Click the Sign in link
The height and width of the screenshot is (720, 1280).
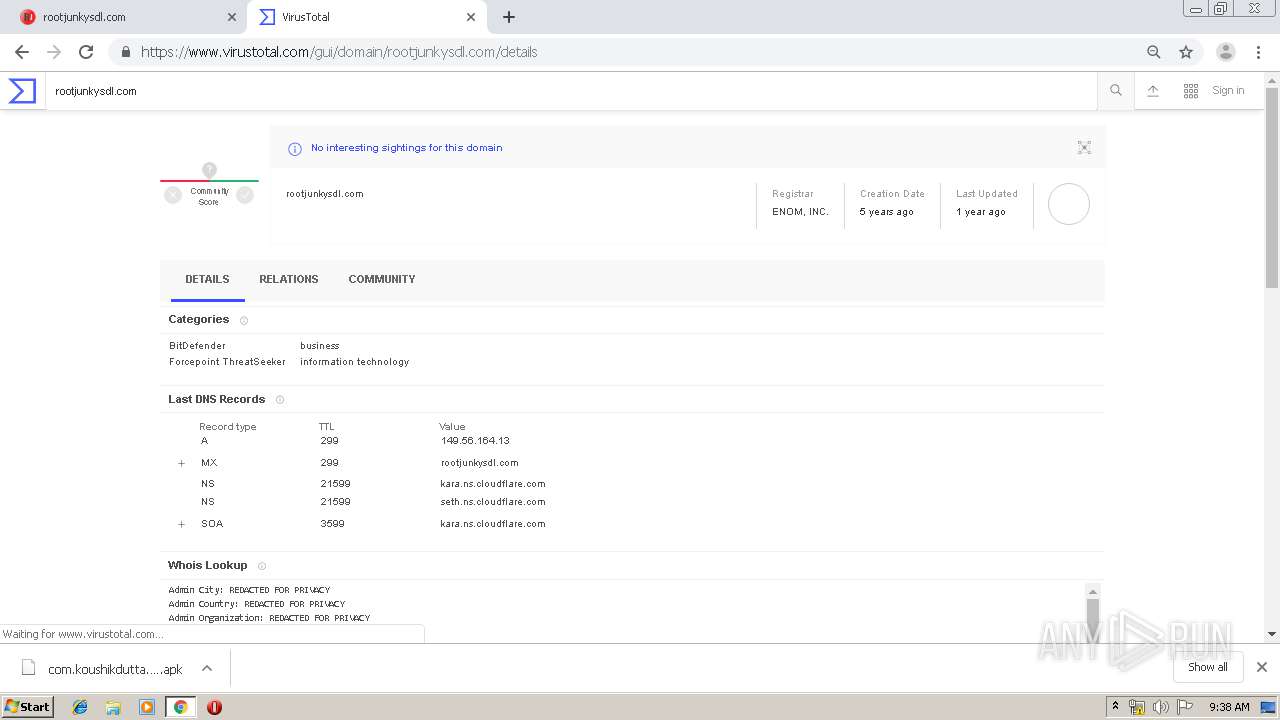[1228, 90]
